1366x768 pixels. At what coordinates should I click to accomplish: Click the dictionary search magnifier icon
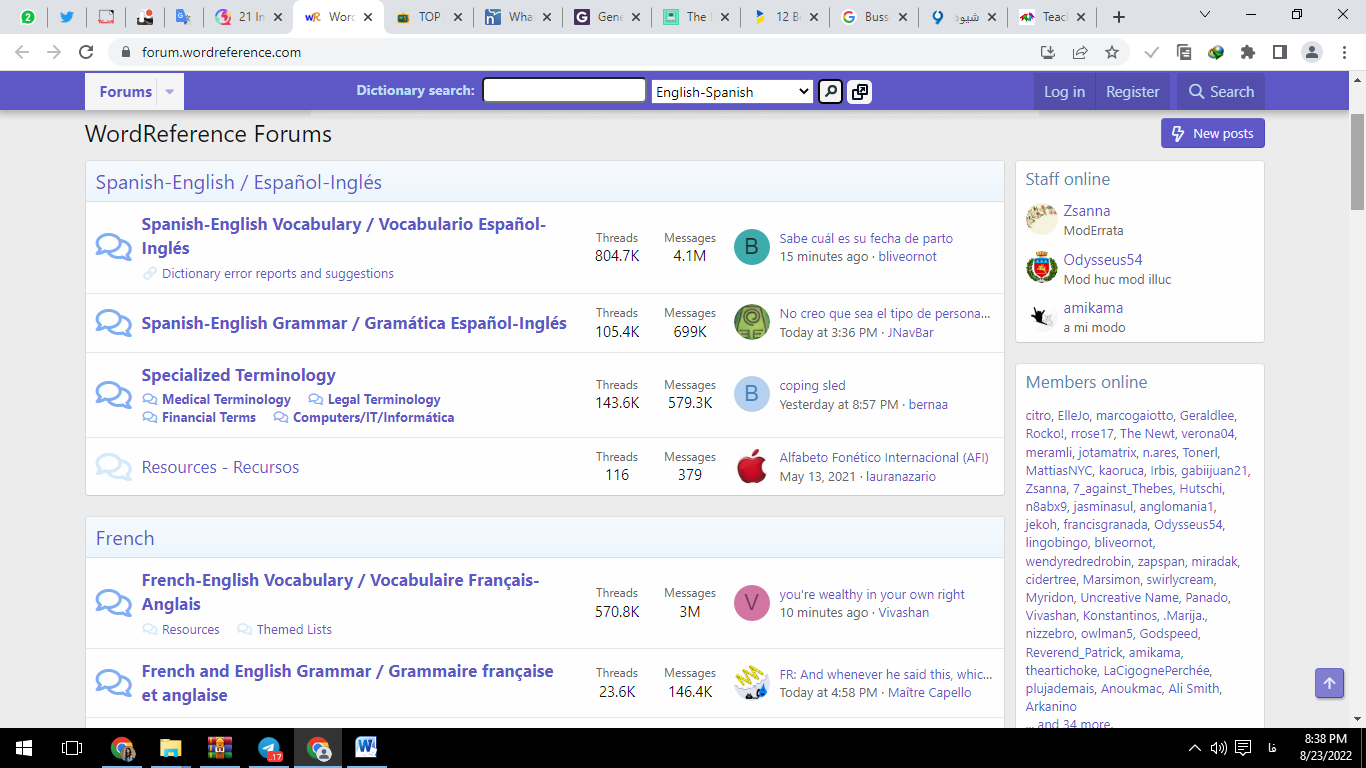pos(830,92)
